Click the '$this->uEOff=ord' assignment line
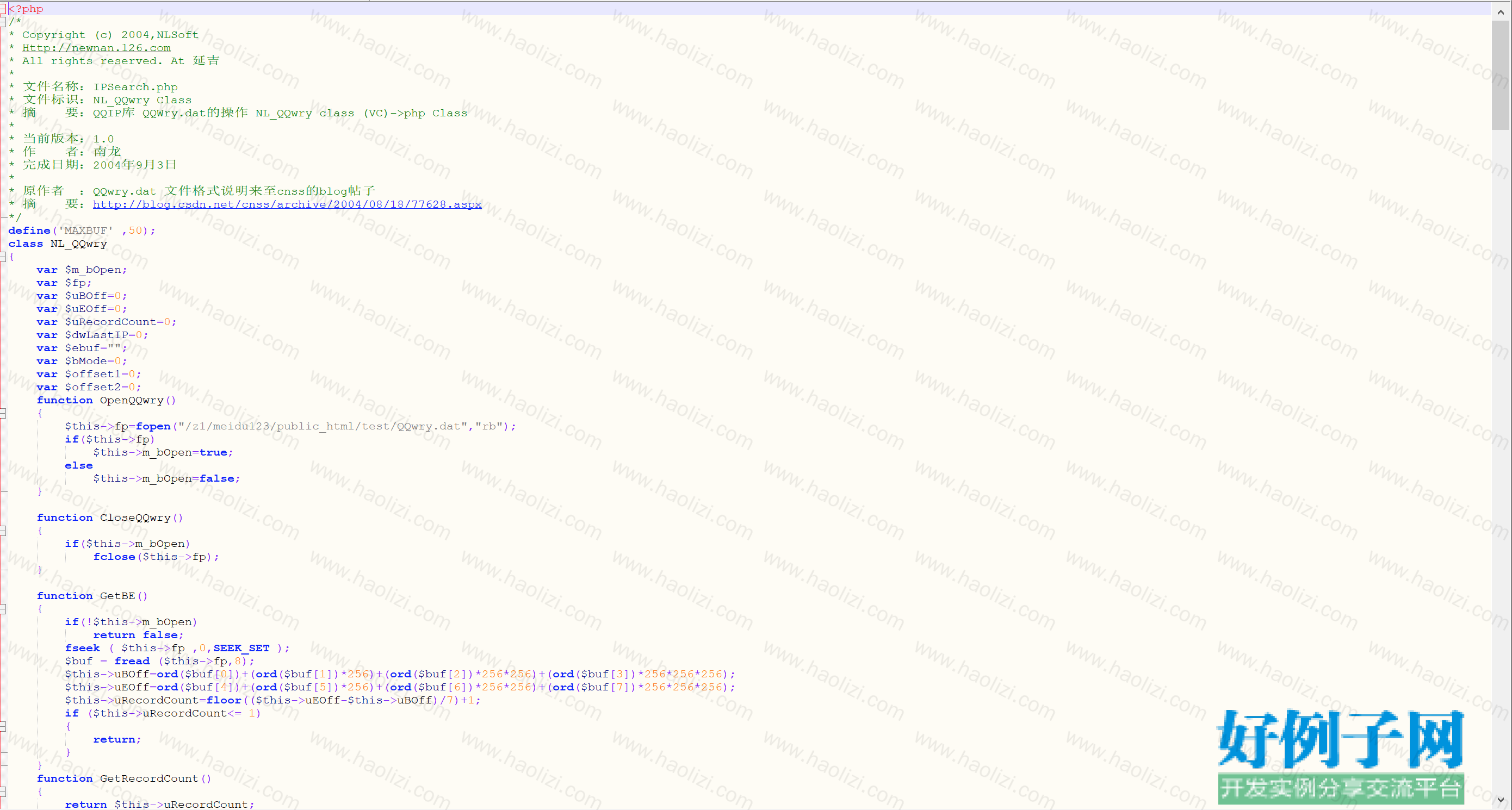The width and height of the screenshot is (1512, 810). coord(400,688)
